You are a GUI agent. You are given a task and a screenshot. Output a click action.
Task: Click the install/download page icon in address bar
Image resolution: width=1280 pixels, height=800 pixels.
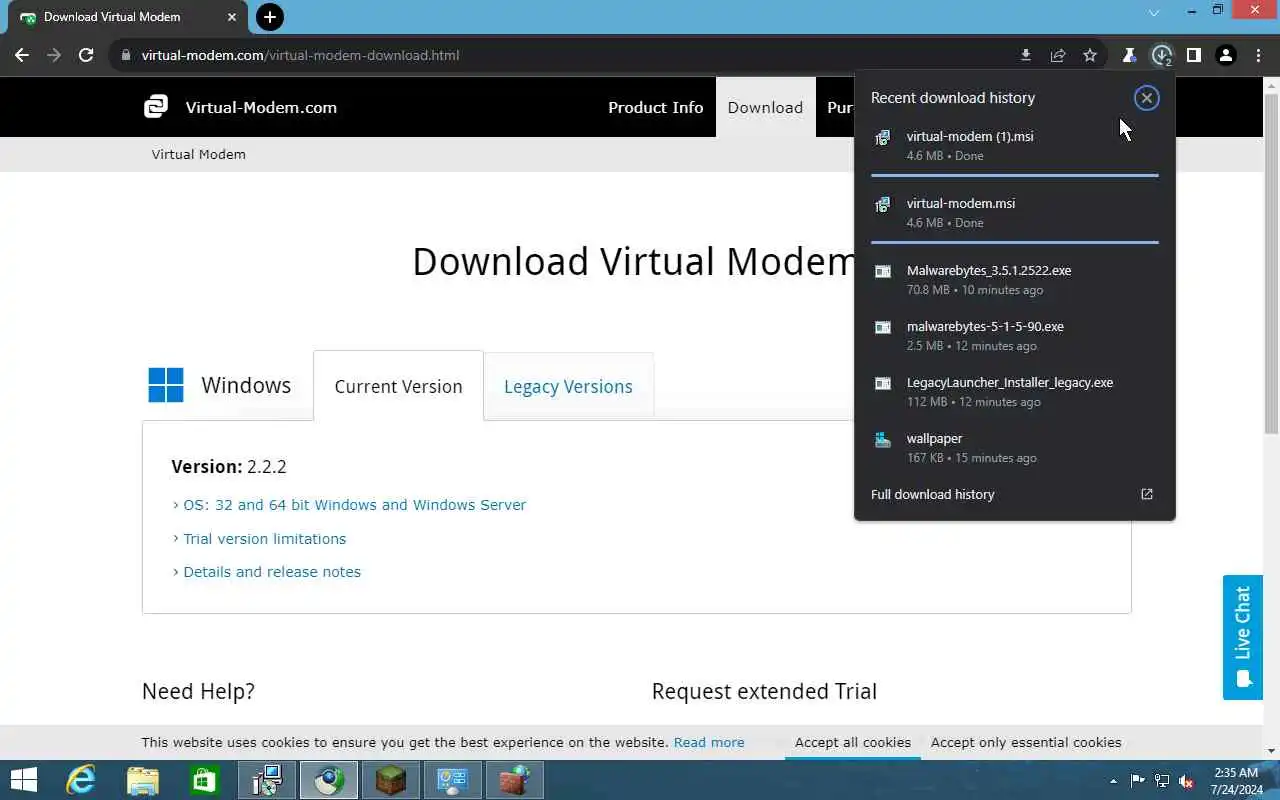click(1026, 55)
